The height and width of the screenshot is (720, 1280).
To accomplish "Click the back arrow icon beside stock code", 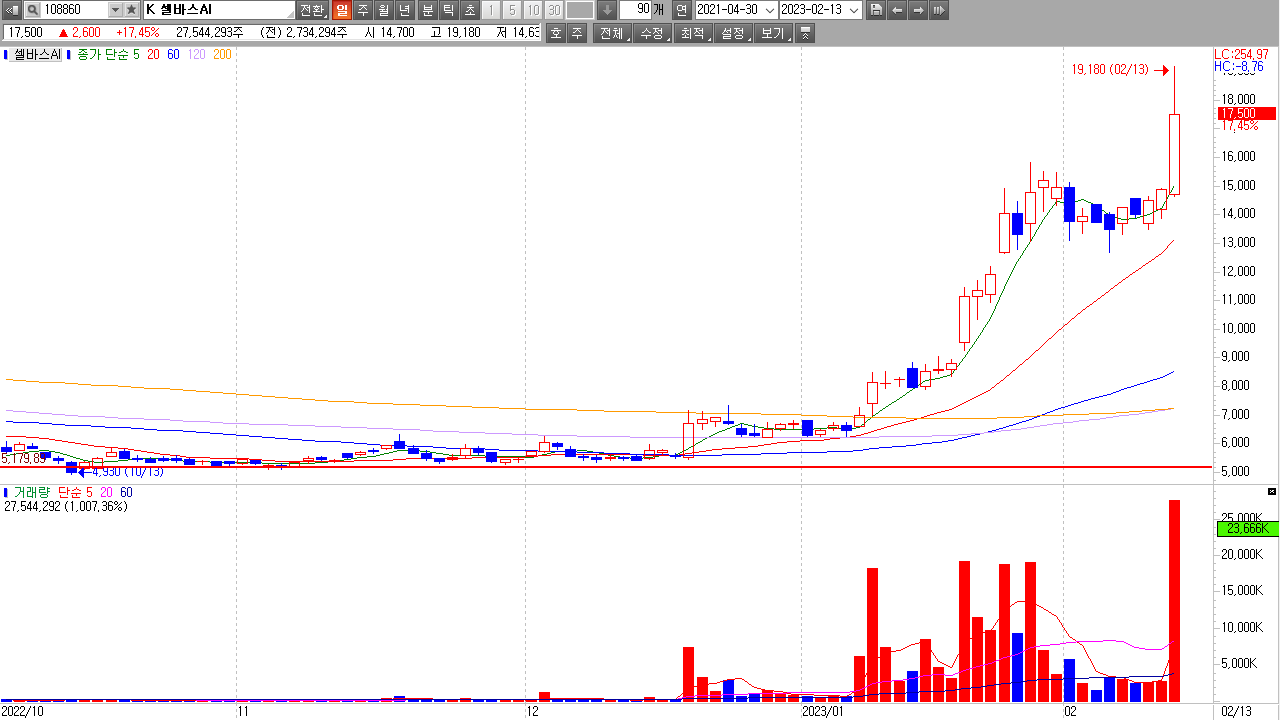I will tap(11, 10).
